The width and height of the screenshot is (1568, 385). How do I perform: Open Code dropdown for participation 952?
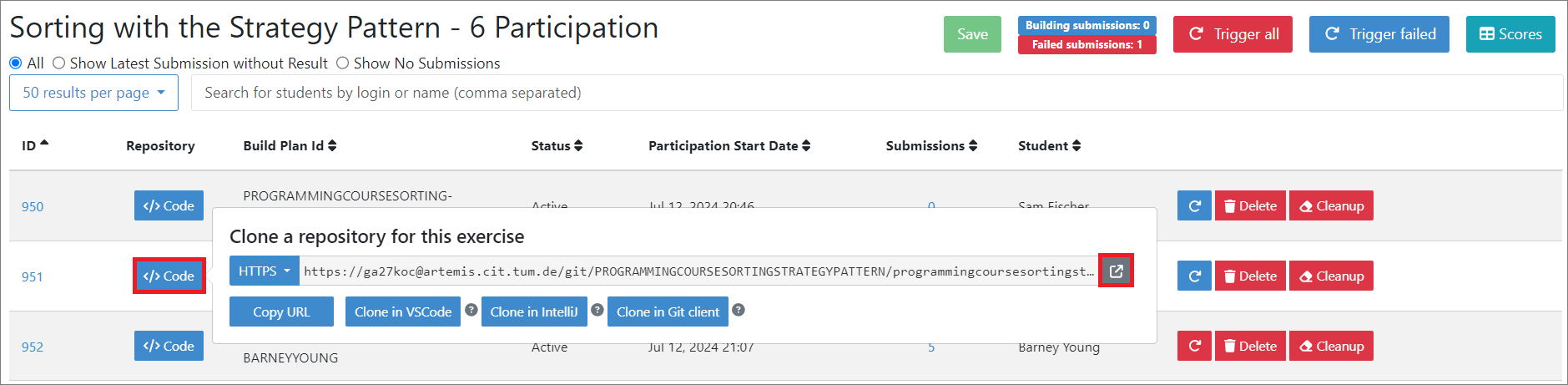[169, 346]
